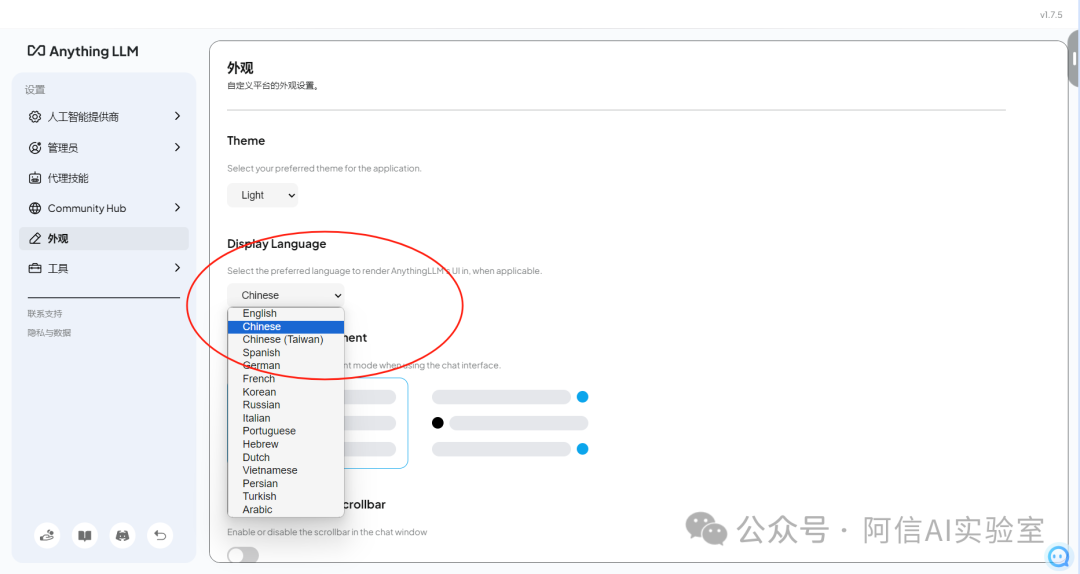Choose Persian from language list
Image resolution: width=1080 pixels, height=574 pixels.
click(x=286, y=484)
